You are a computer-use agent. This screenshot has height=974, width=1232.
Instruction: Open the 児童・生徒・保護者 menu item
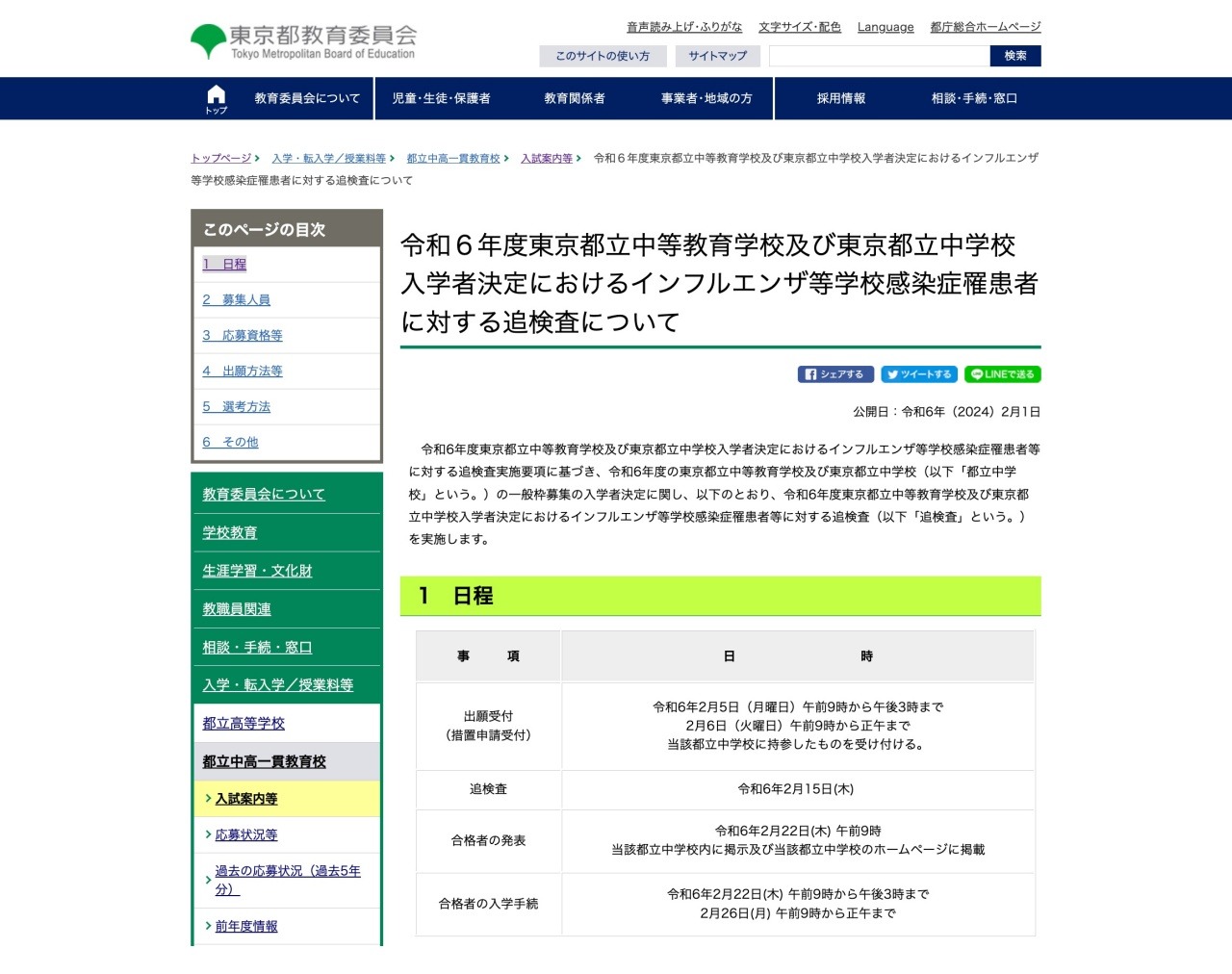tap(441, 99)
